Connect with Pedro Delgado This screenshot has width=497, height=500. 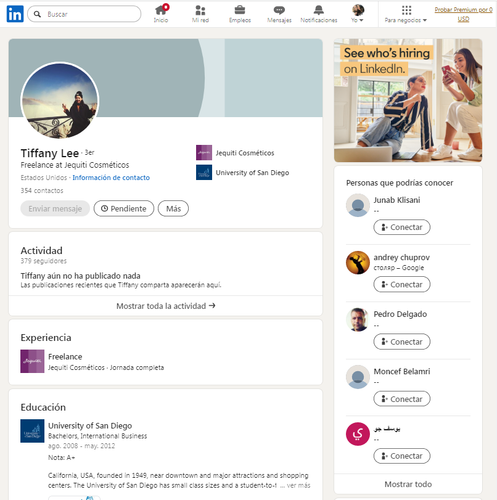point(402,342)
